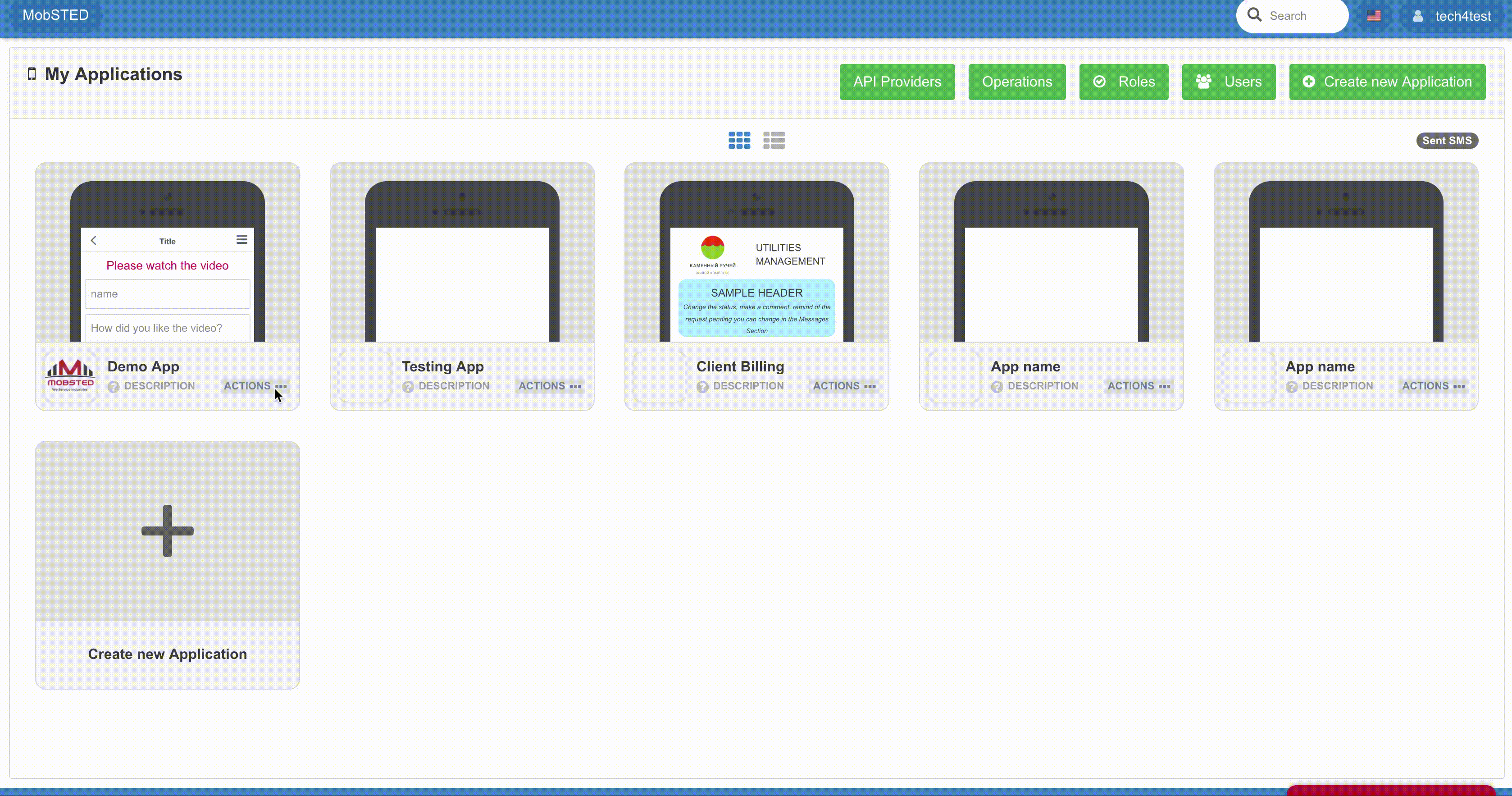Open the Testing App title
Image resolution: width=1512 pixels, height=796 pixels.
point(442,366)
